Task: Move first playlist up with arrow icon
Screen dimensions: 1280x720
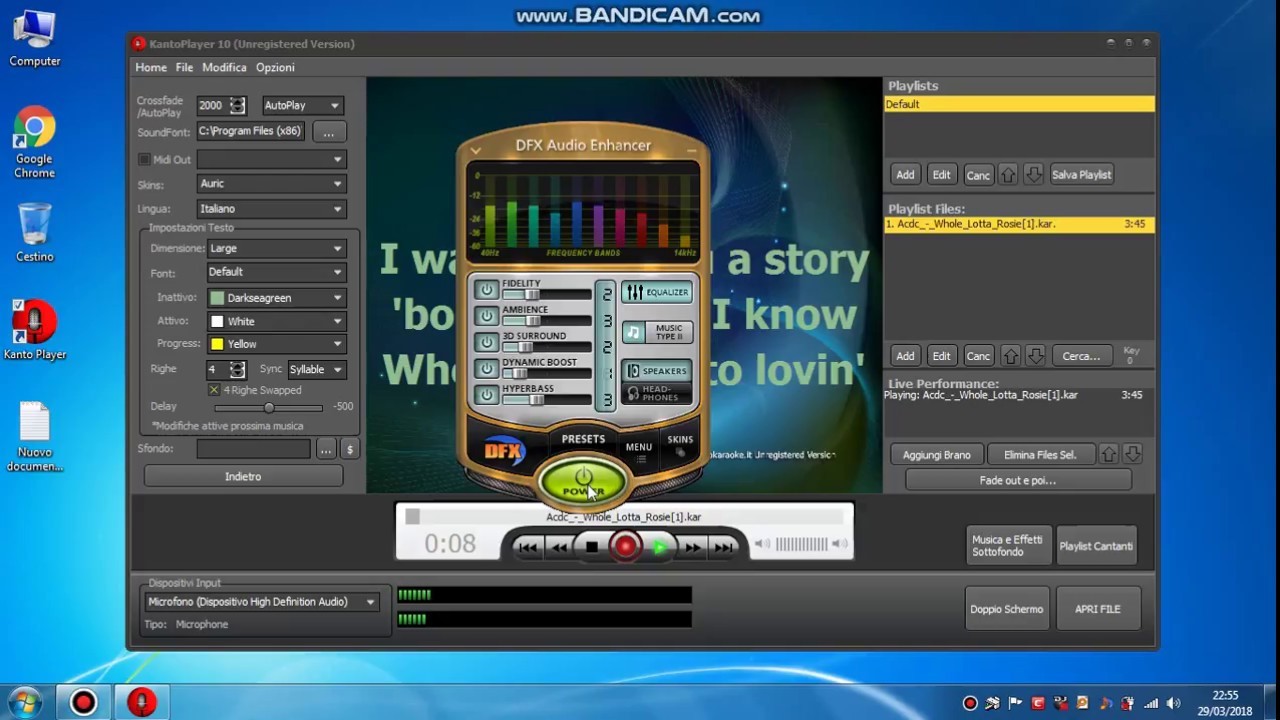Action: click(1008, 175)
